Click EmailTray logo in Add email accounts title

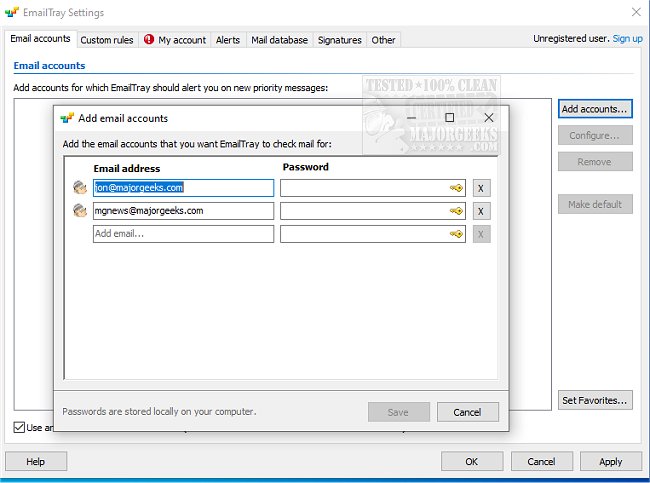pyautogui.click(x=67, y=118)
